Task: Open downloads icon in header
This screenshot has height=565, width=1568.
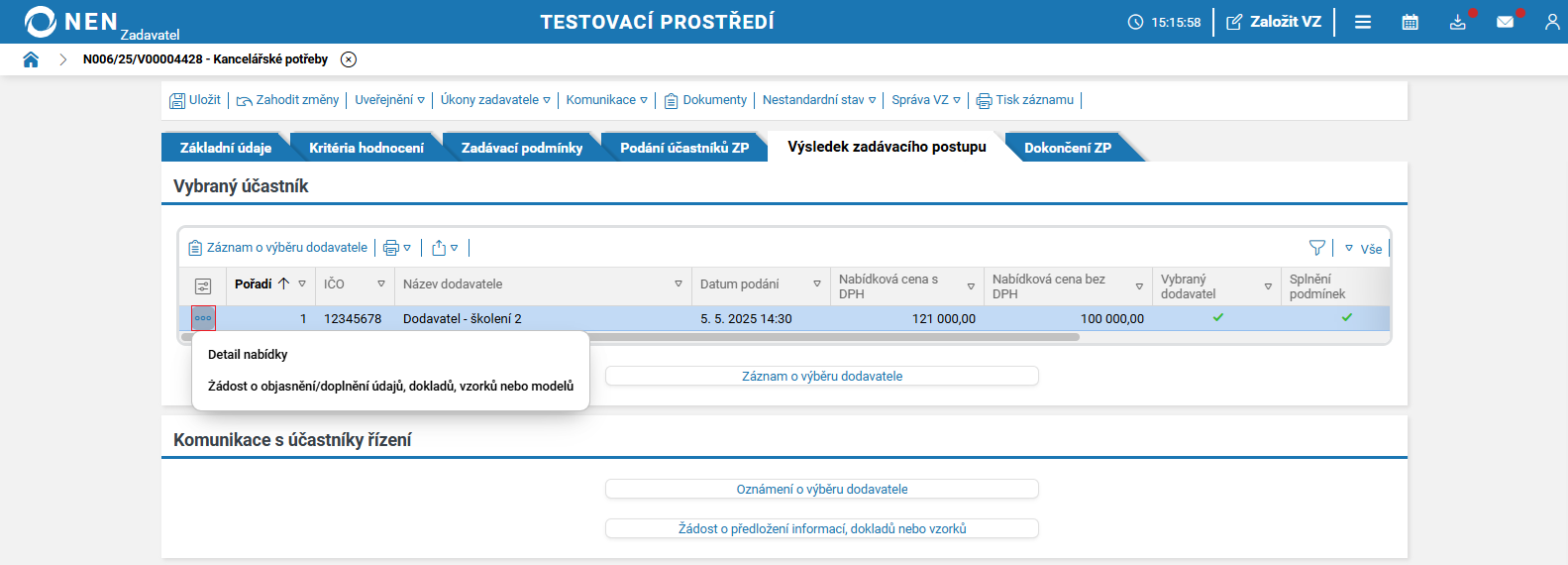Action: tap(1458, 22)
